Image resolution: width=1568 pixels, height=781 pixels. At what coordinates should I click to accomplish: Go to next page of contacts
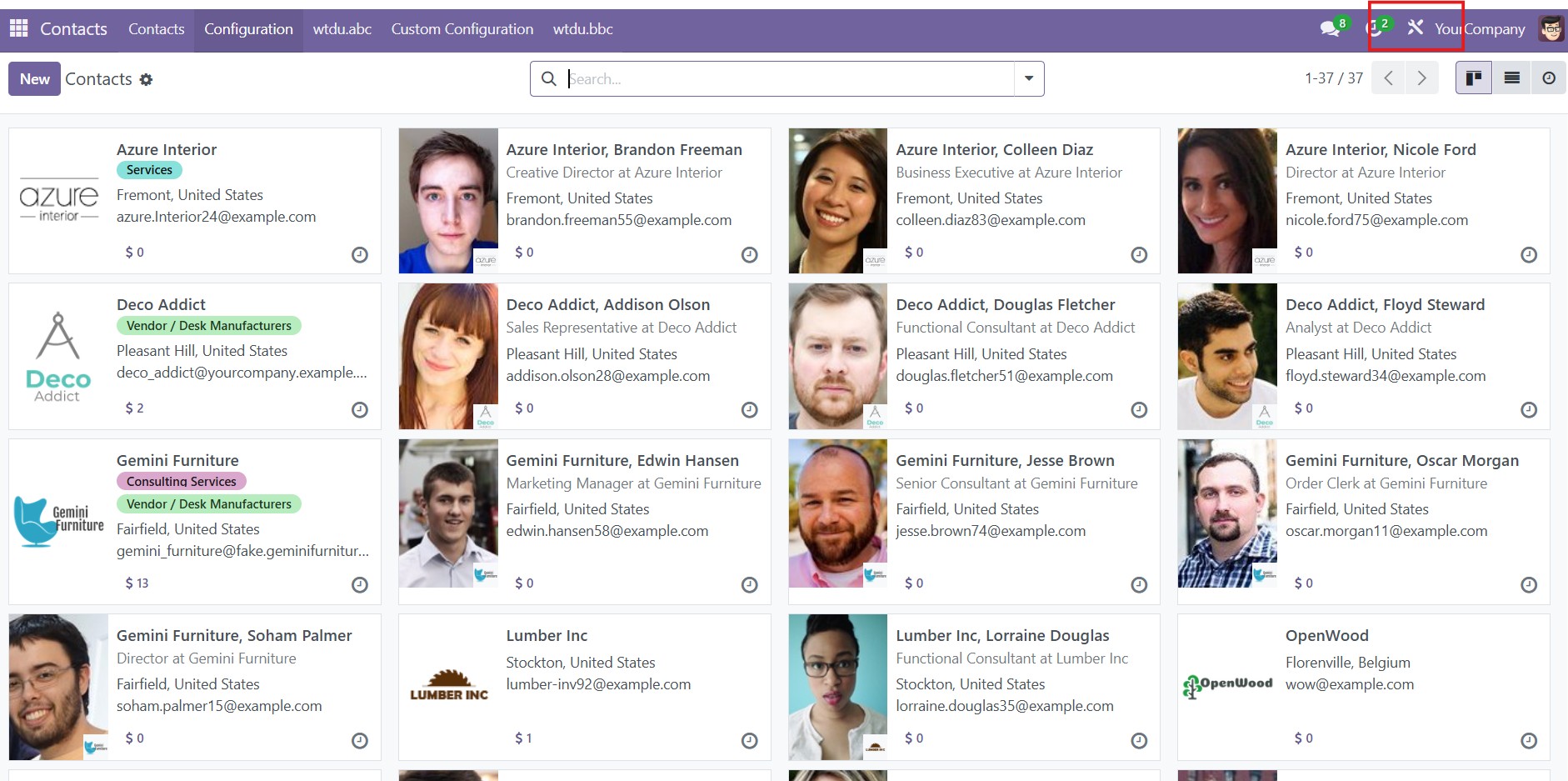pos(1422,78)
